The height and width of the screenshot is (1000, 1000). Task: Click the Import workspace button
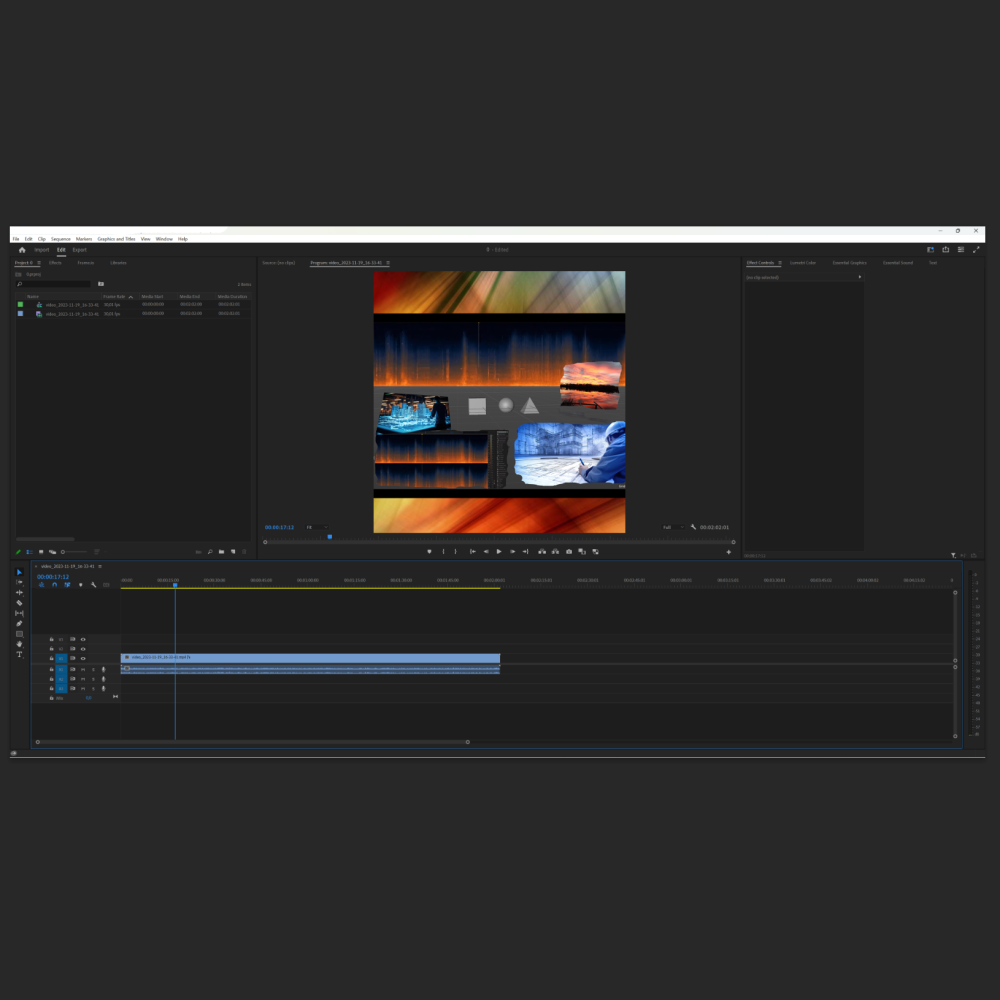click(x=41, y=250)
